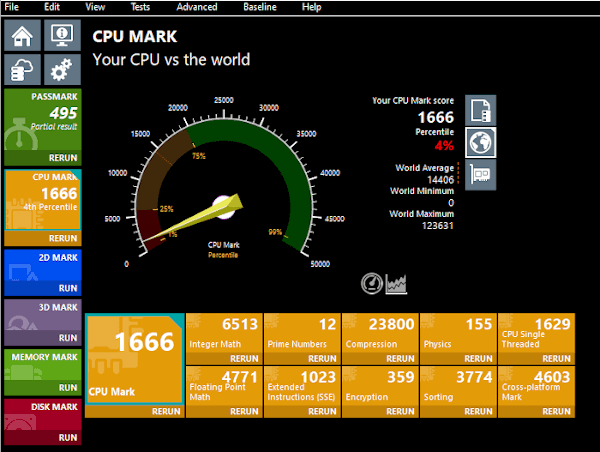
Task: Rerun the Sorting test
Action: pyautogui.click(x=458, y=411)
